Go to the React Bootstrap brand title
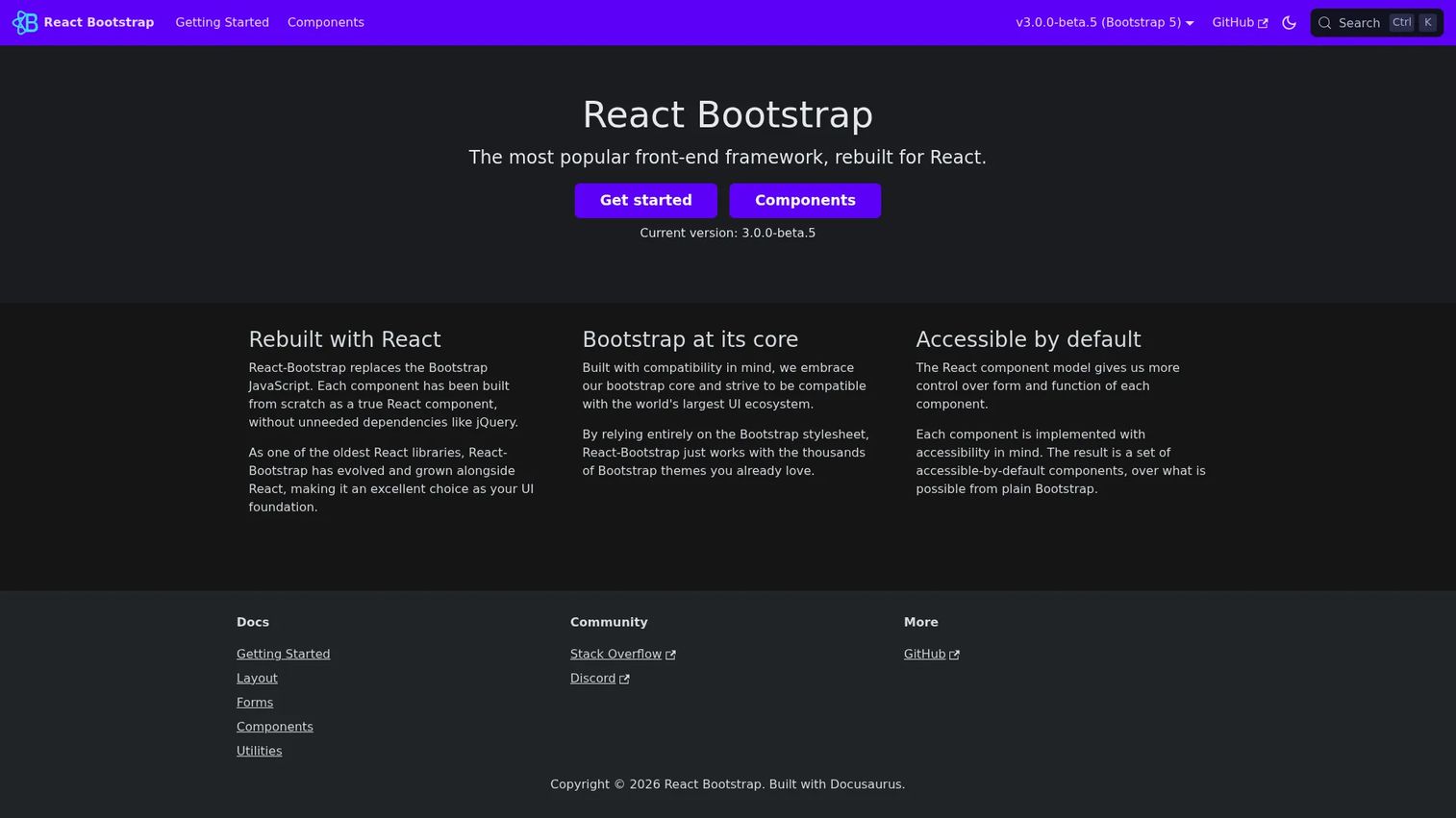Image resolution: width=1456 pixels, height=818 pixels. pos(99,22)
